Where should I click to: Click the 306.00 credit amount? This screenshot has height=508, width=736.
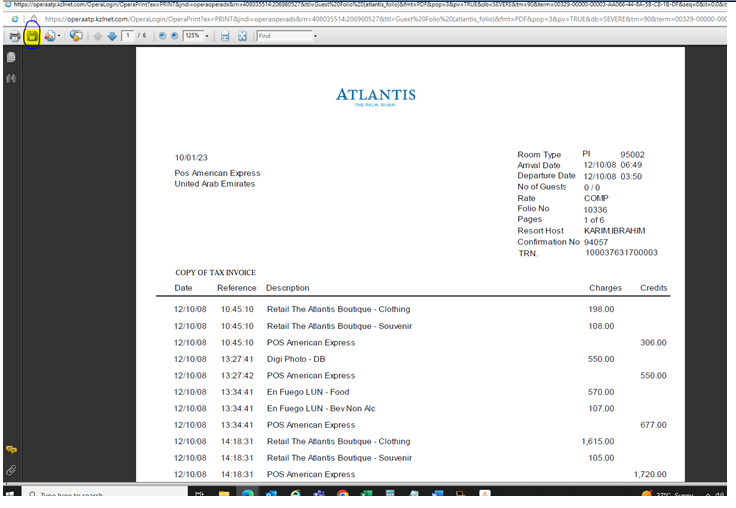tap(653, 343)
